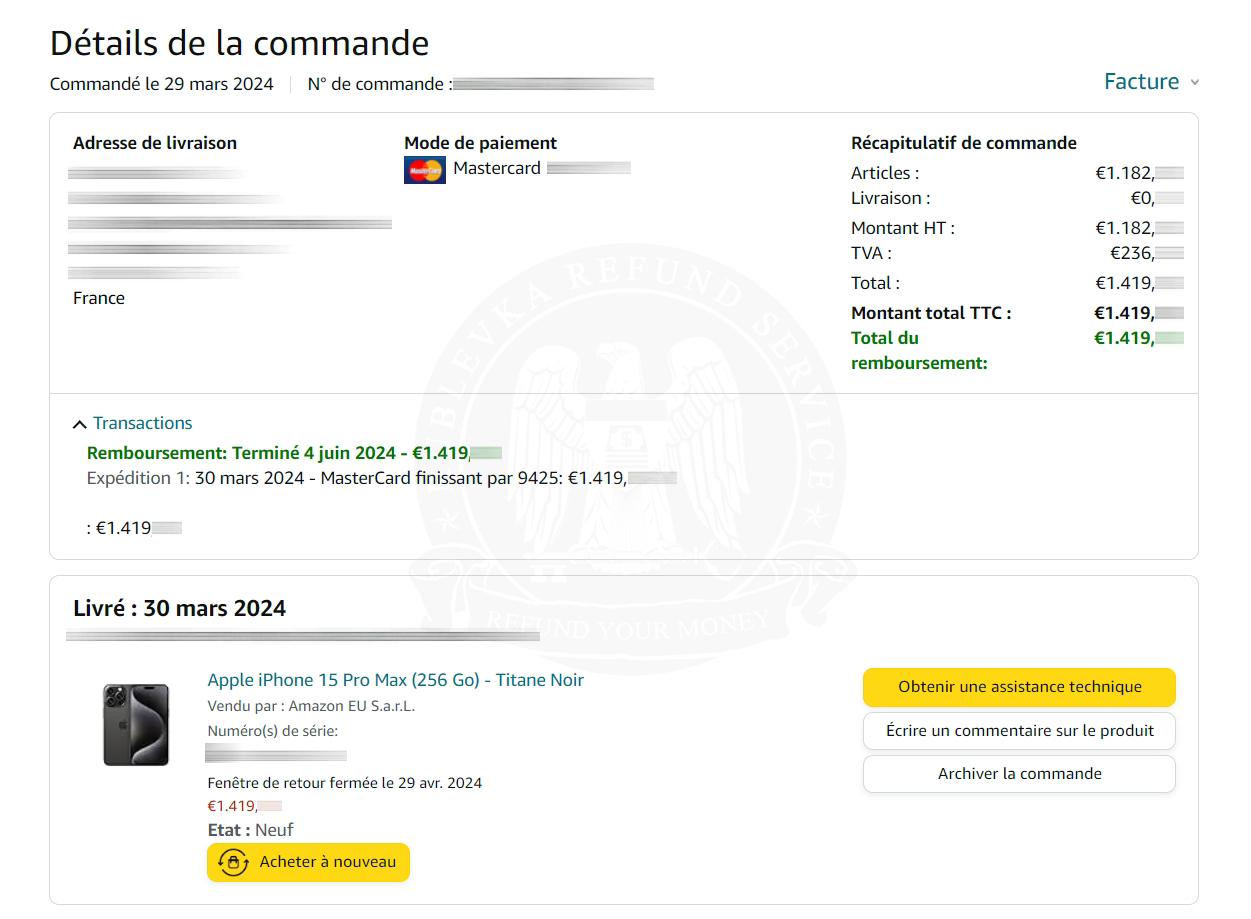This screenshot has width=1251, height=919.
Task: Click the iPhone 15 Pro Max thumbnail
Action: tap(136, 724)
